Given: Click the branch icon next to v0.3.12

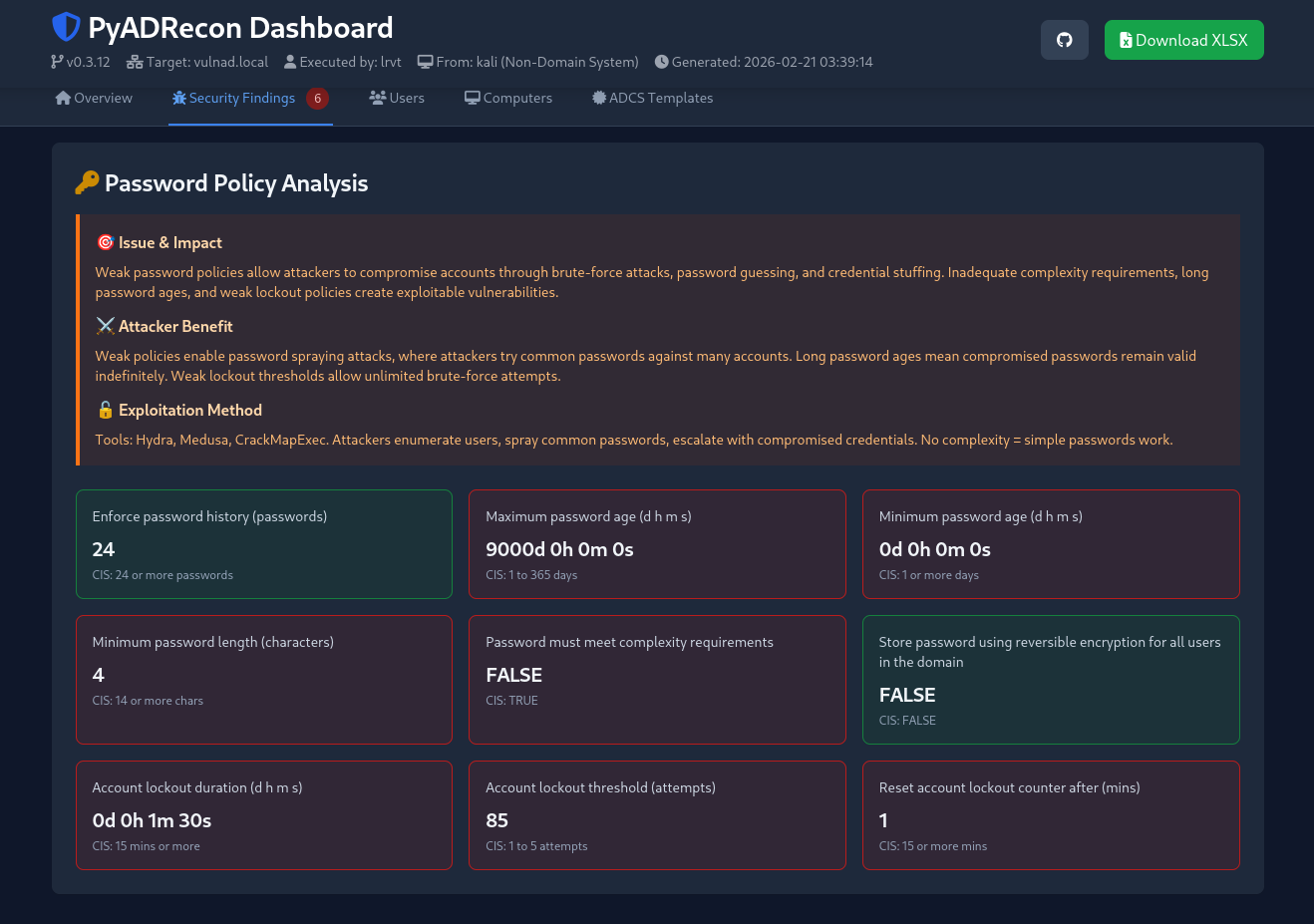Looking at the screenshot, I should tap(57, 62).
